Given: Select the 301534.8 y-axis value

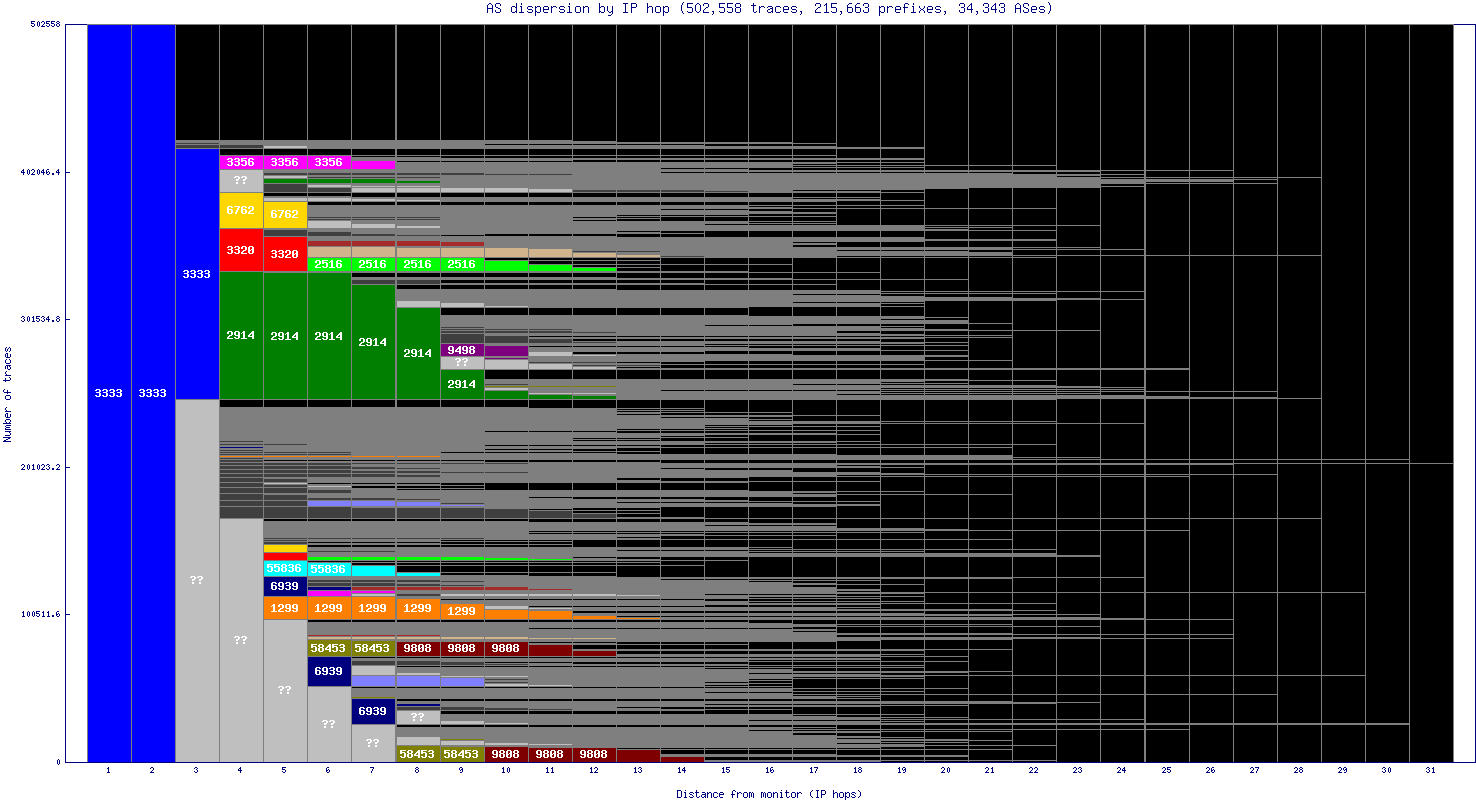Looking at the screenshot, I should (x=41, y=319).
